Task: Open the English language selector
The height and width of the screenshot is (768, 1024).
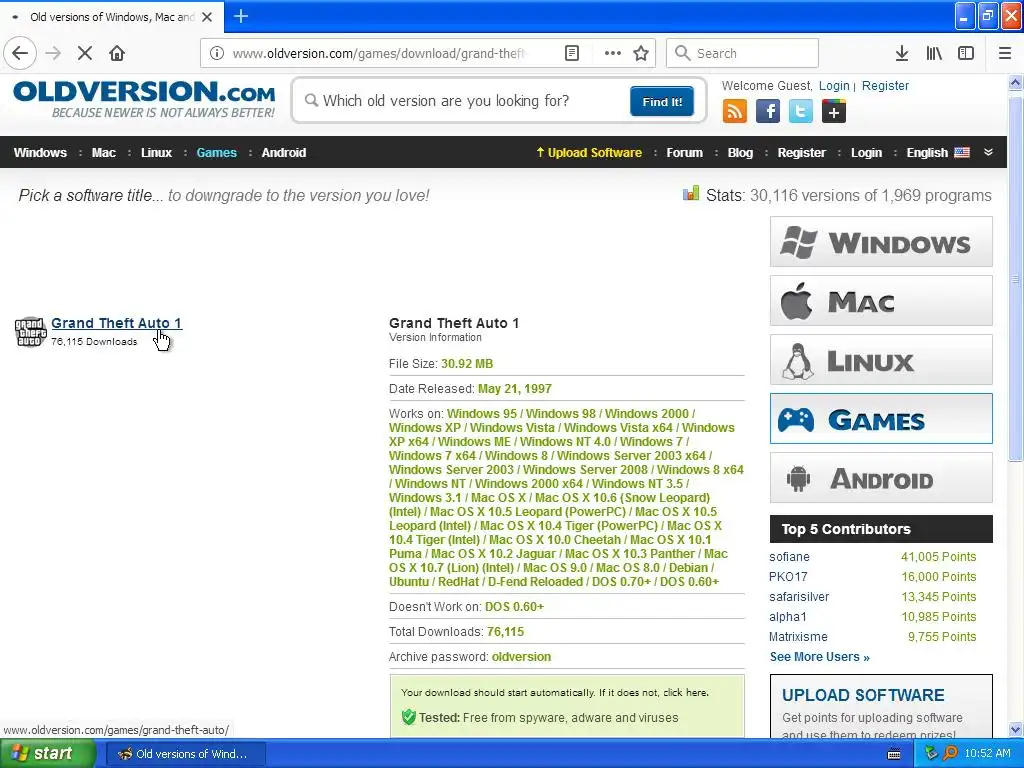Action: click(938, 152)
